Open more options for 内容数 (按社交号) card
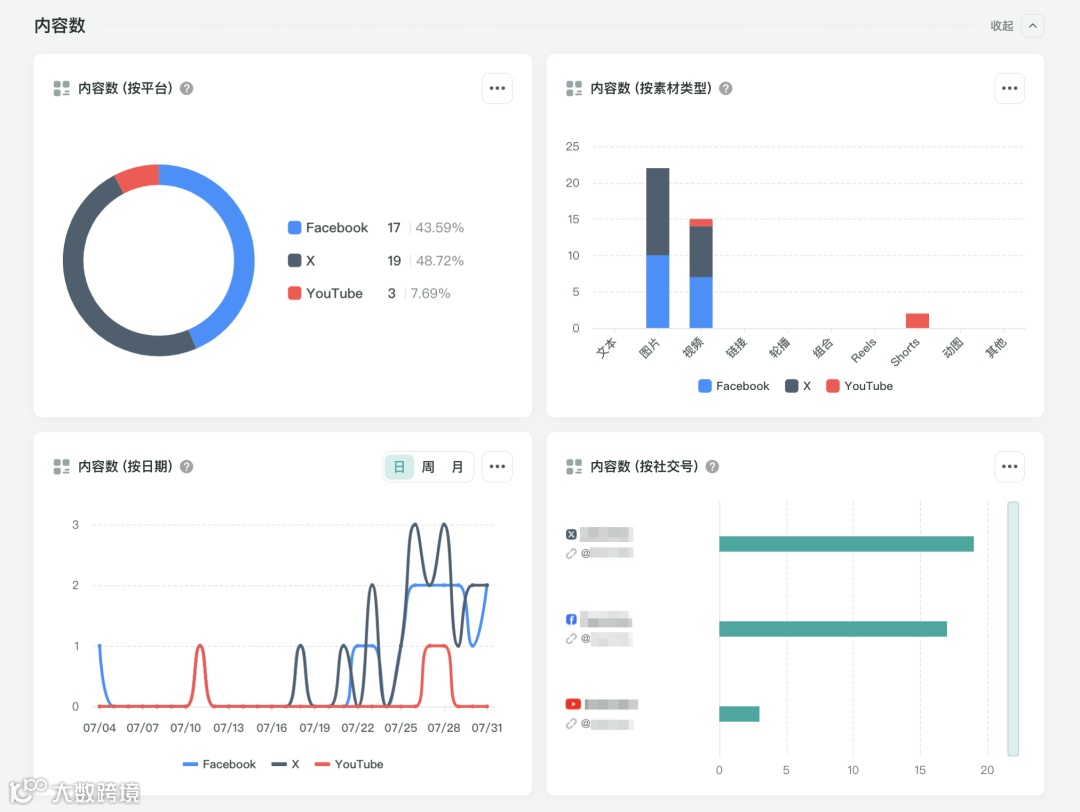The width and height of the screenshot is (1080, 812). 1009,467
